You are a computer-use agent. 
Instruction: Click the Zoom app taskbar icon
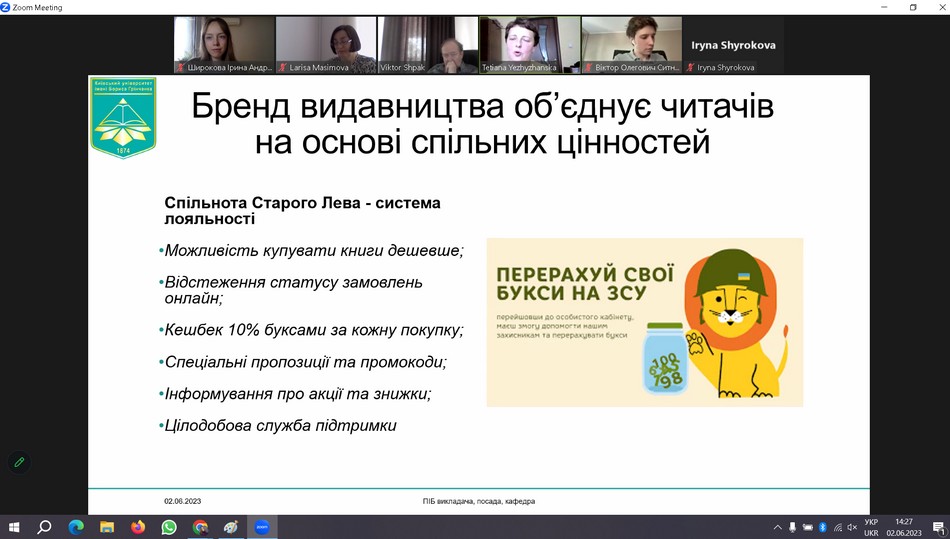[262, 527]
